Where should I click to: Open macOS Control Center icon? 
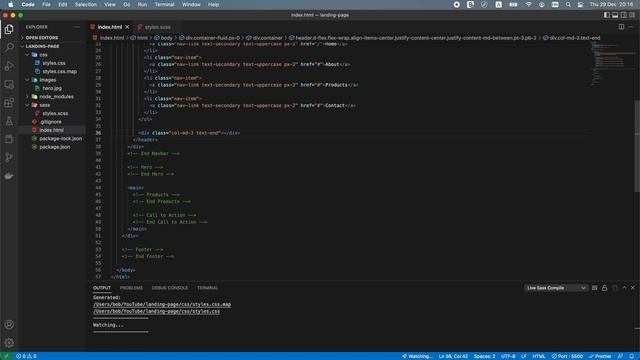(580, 4)
